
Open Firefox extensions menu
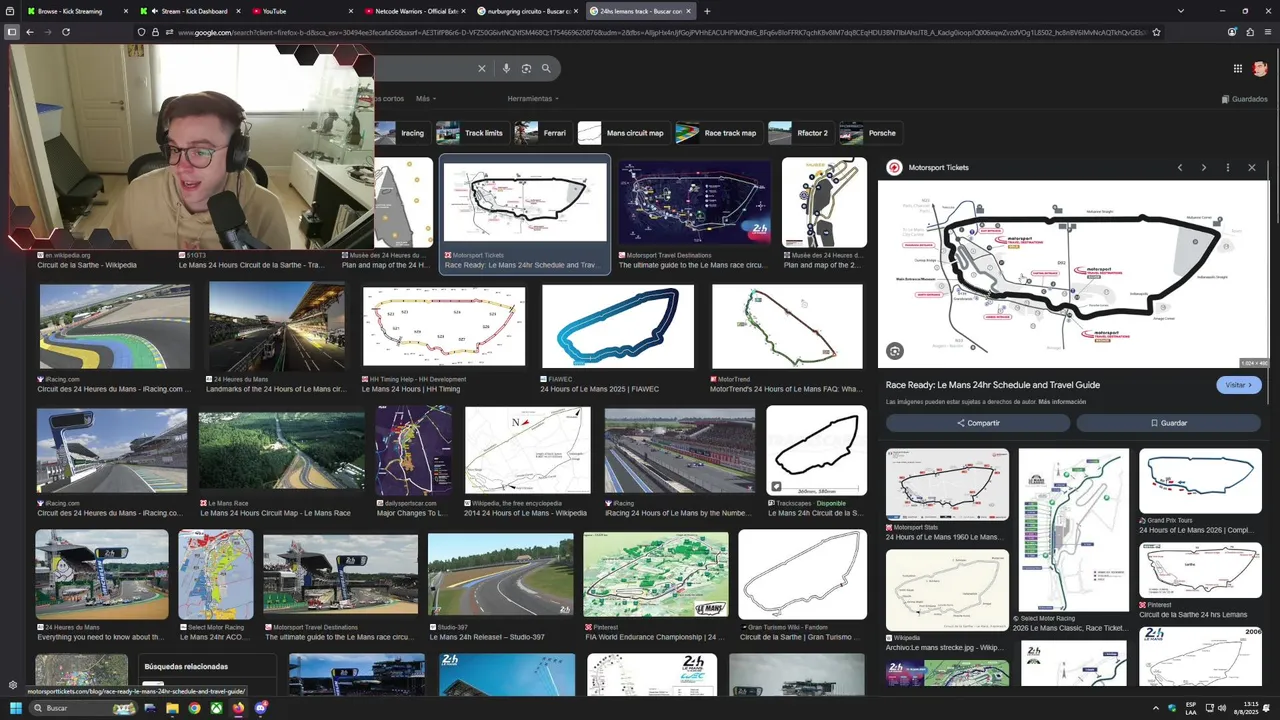1250,32
